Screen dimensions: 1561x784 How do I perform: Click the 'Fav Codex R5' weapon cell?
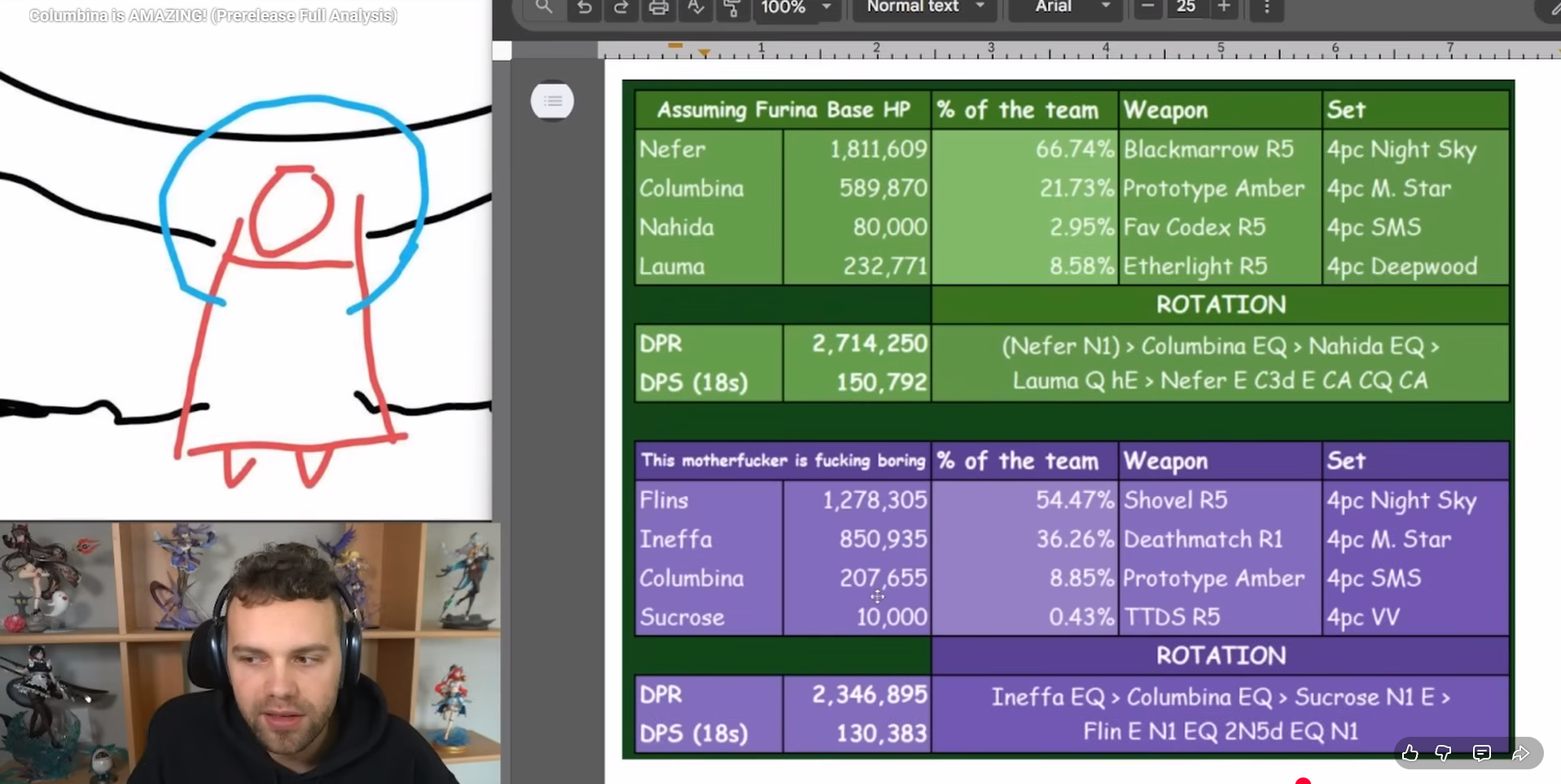[1221, 227]
